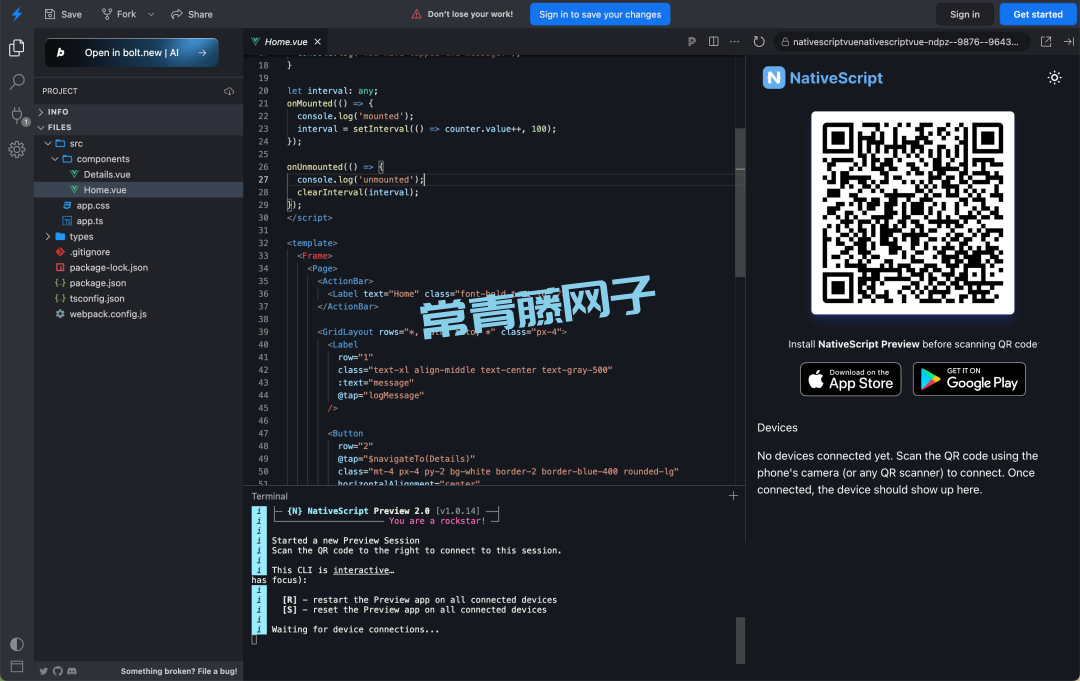Screen dimensions: 1080x681
Task: Reload the preview with the refresh icon
Action: click(759, 42)
